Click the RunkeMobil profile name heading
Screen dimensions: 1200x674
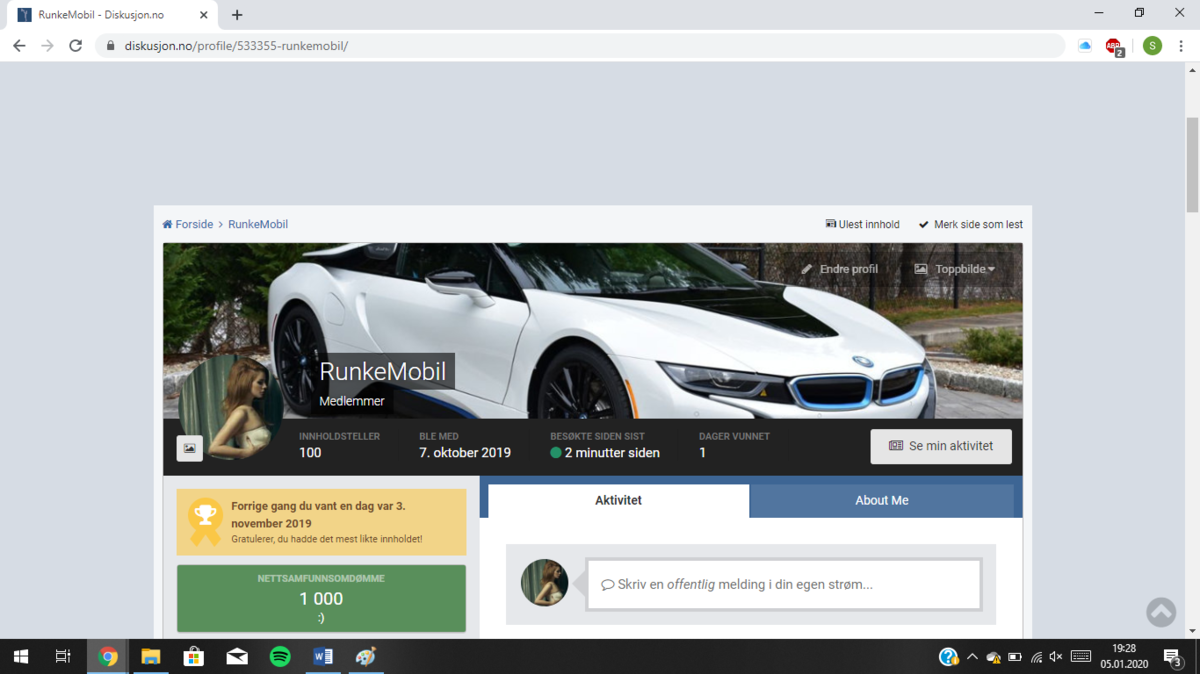point(383,372)
